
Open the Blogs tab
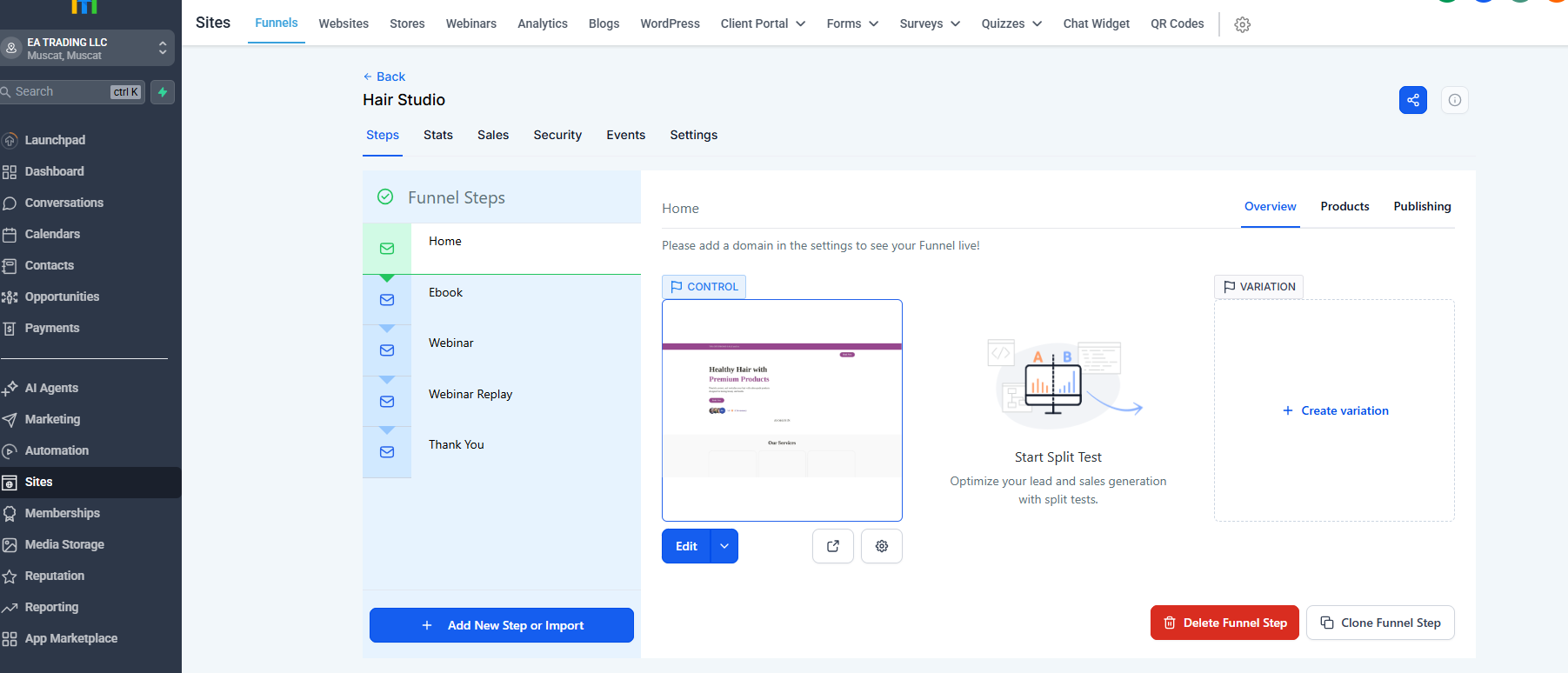pos(604,23)
